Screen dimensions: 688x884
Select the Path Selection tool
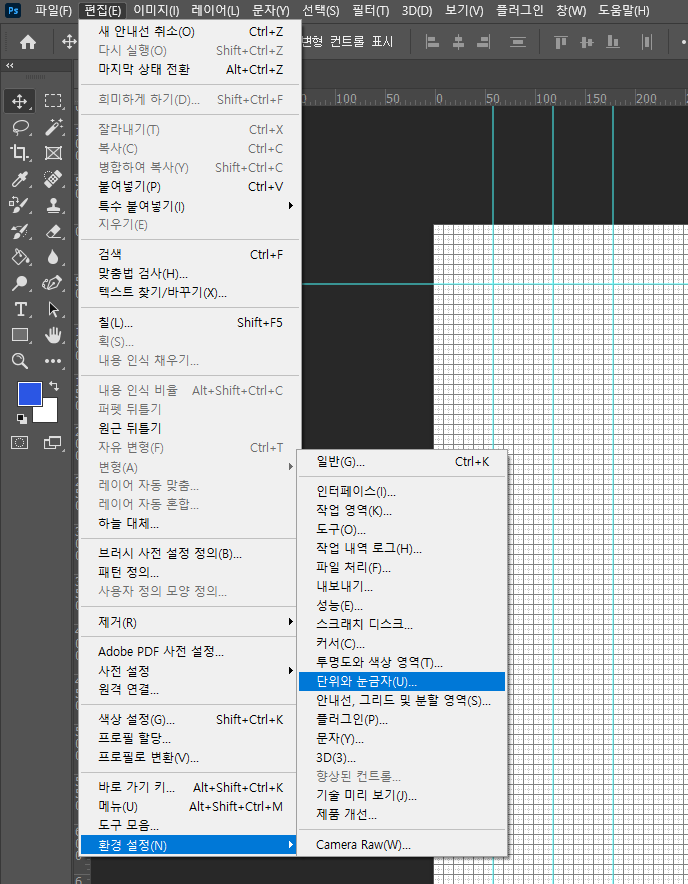pos(53,309)
